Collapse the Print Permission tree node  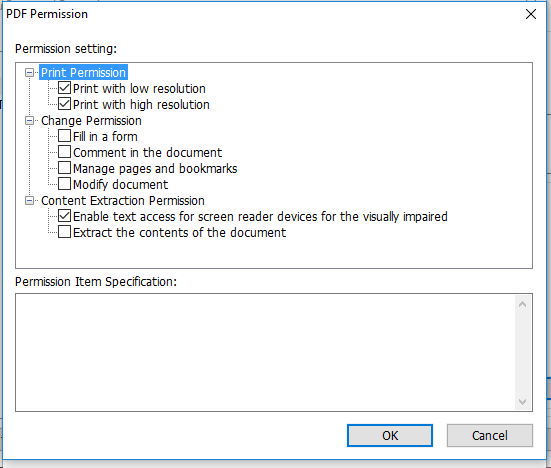(30, 73)
